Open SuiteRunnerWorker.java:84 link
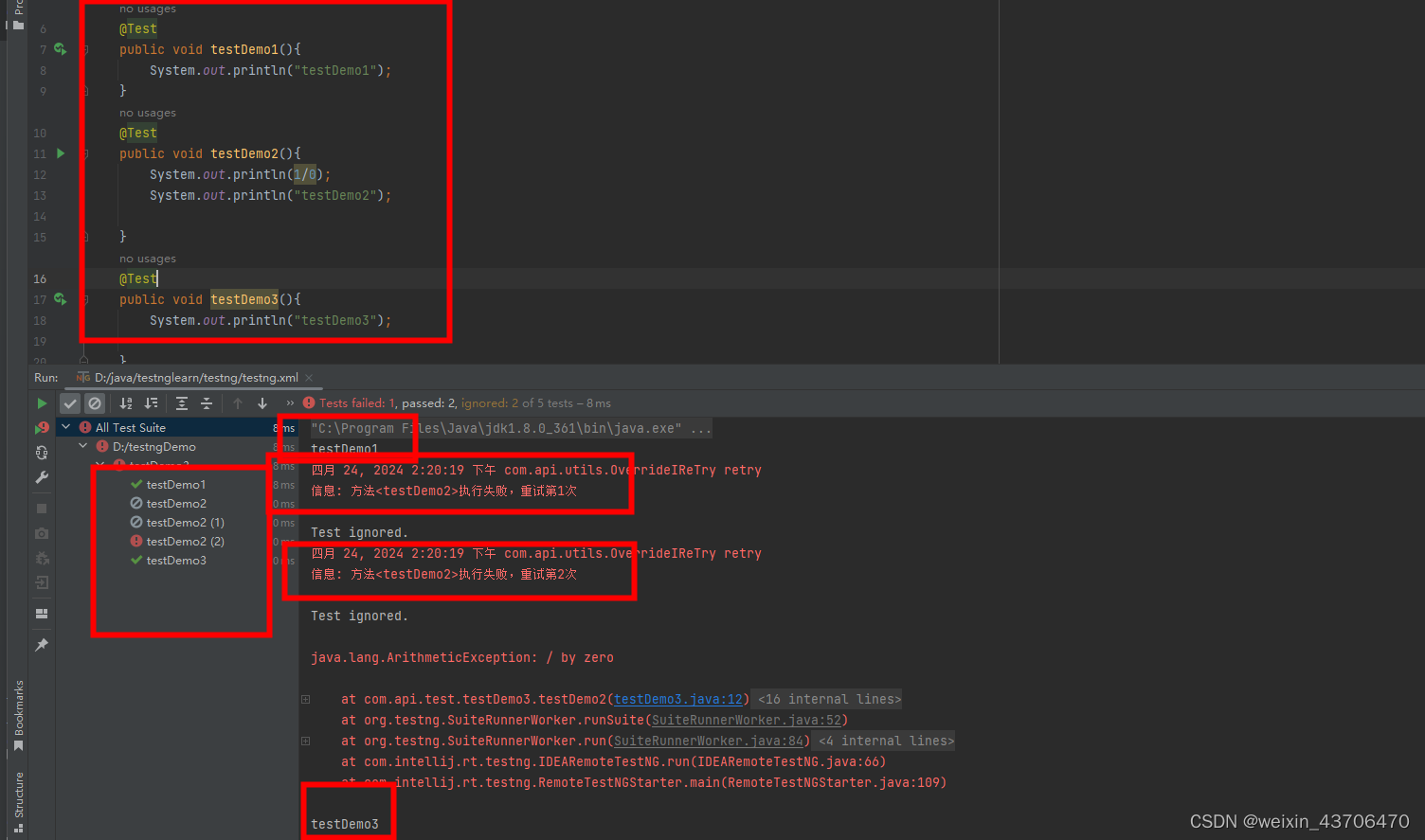Image resolution: width=1425 pixels, height=840 pixels. tap(709, 741)
